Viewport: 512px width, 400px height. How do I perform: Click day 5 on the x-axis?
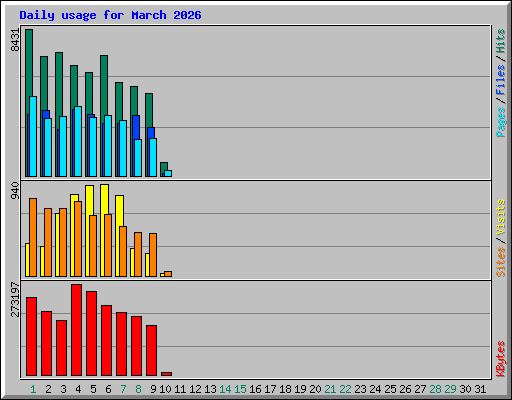pos(93,389)
